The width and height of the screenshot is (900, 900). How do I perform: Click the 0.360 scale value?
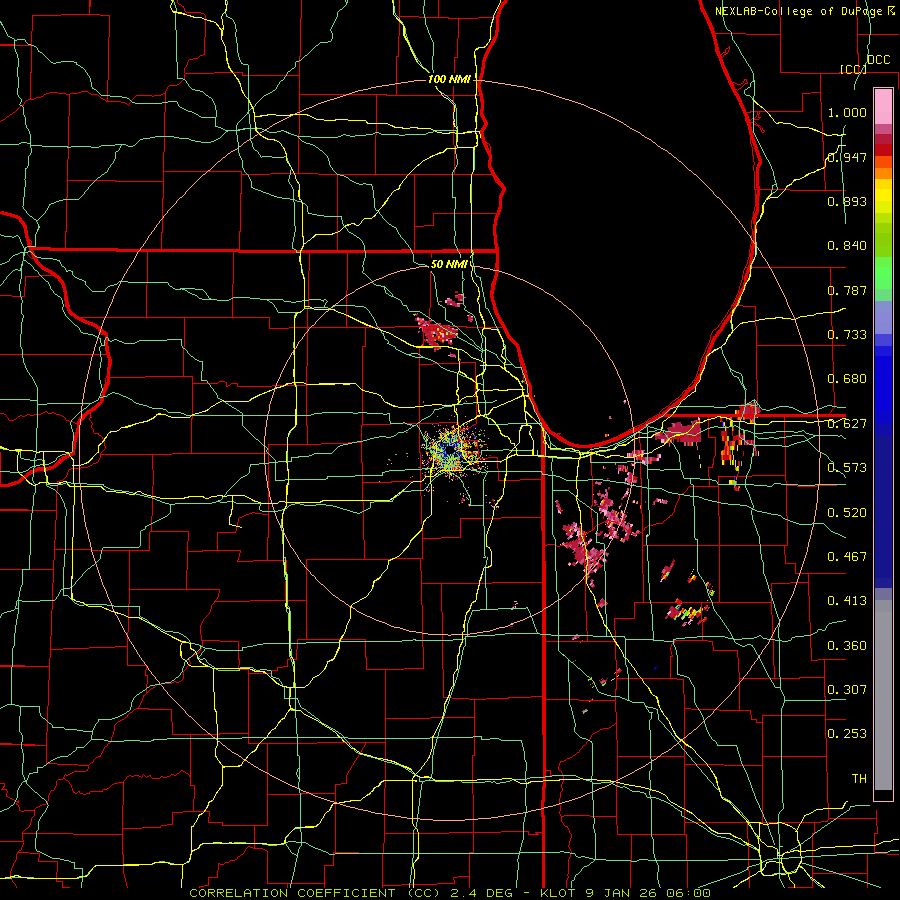click(847, 646)
